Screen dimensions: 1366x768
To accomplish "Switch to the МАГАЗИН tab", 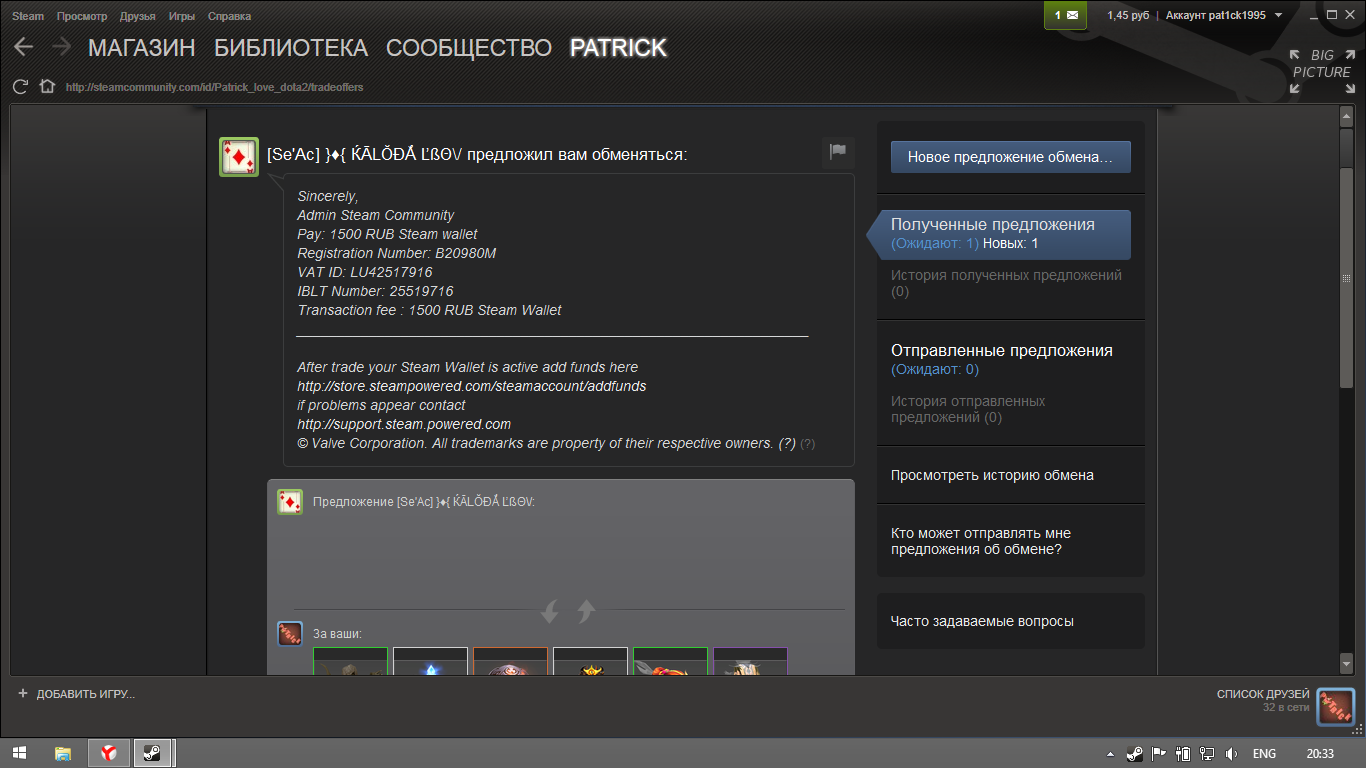I will click(141, 48).
